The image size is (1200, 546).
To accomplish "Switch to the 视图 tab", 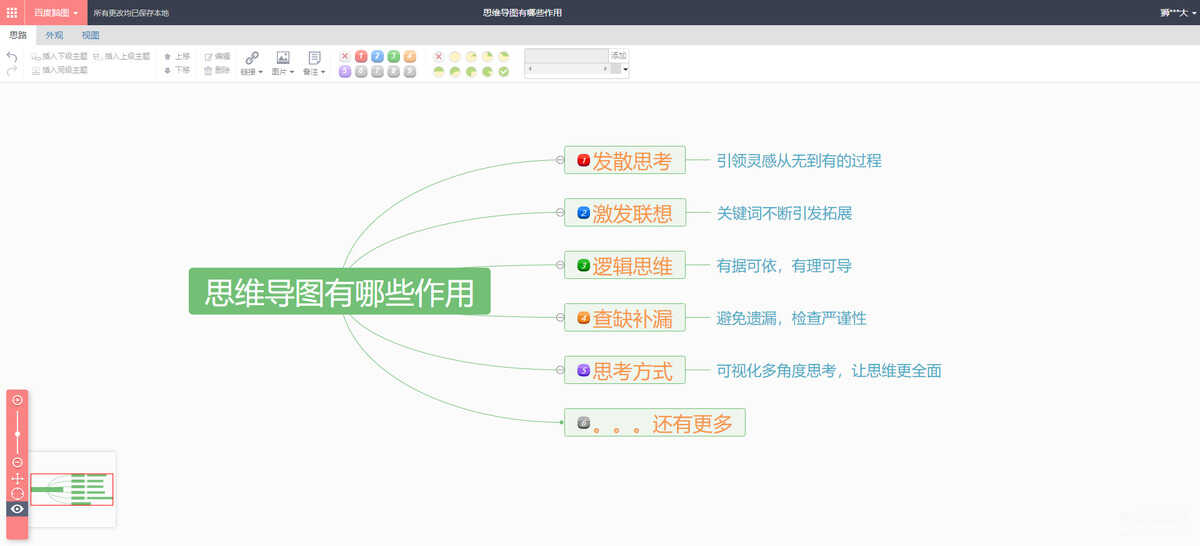I will 90,35.
